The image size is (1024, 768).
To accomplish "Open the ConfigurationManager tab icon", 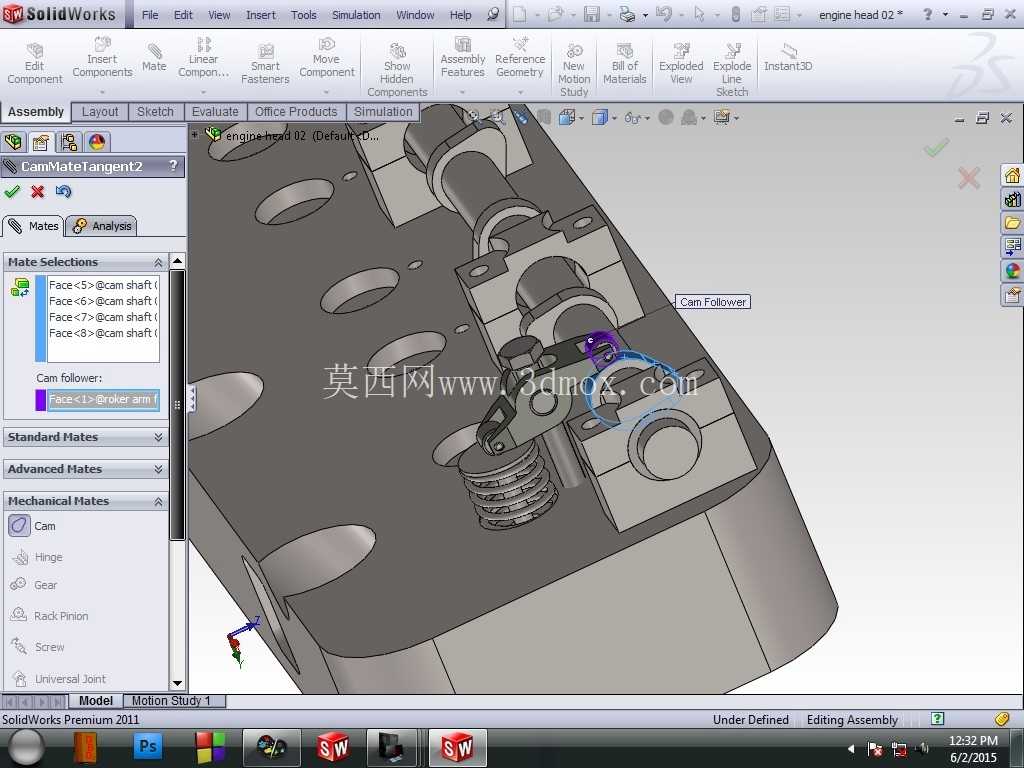I will [69, 142].
